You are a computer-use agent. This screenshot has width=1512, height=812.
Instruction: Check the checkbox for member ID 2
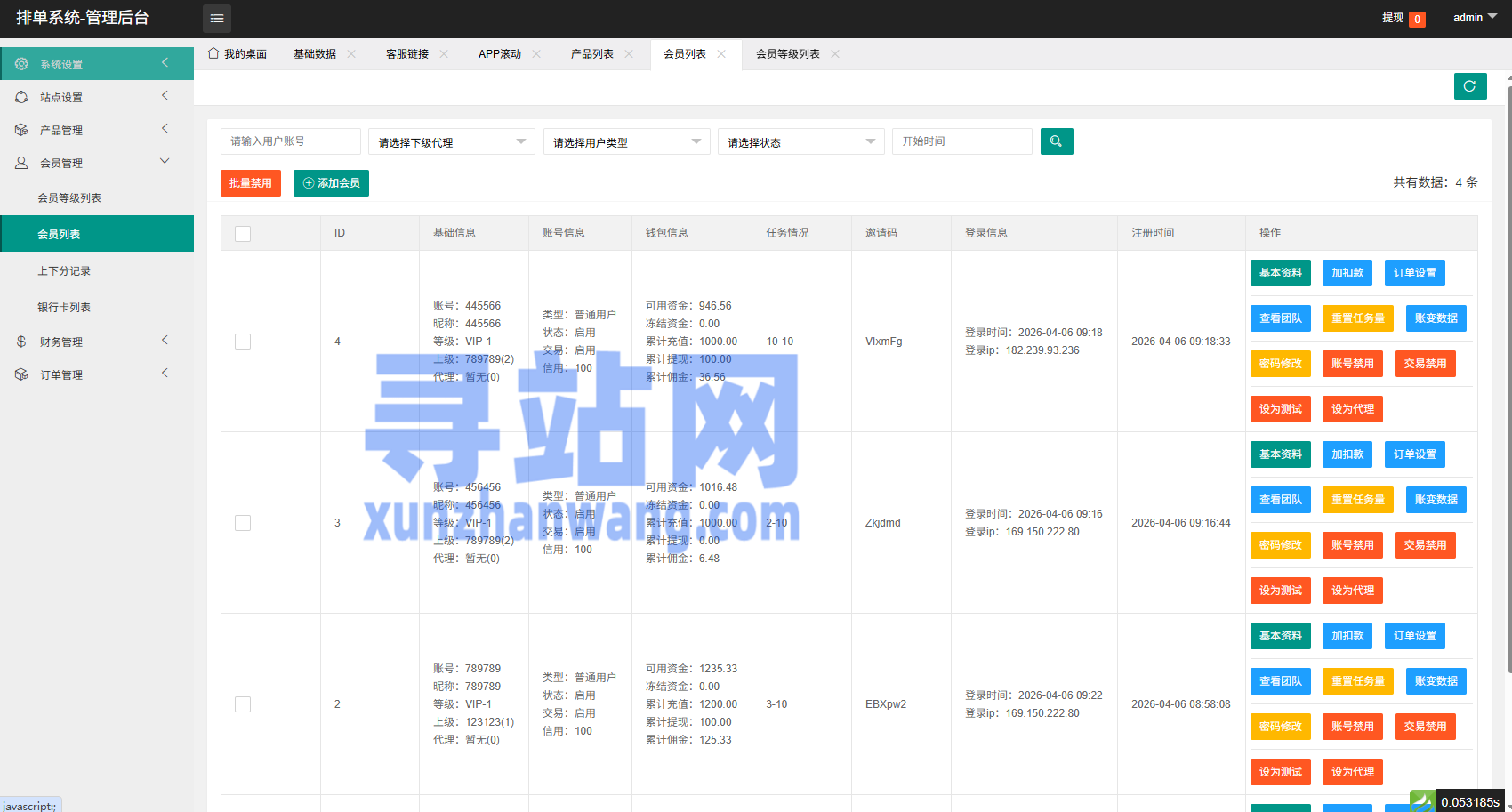coord(243,704)
